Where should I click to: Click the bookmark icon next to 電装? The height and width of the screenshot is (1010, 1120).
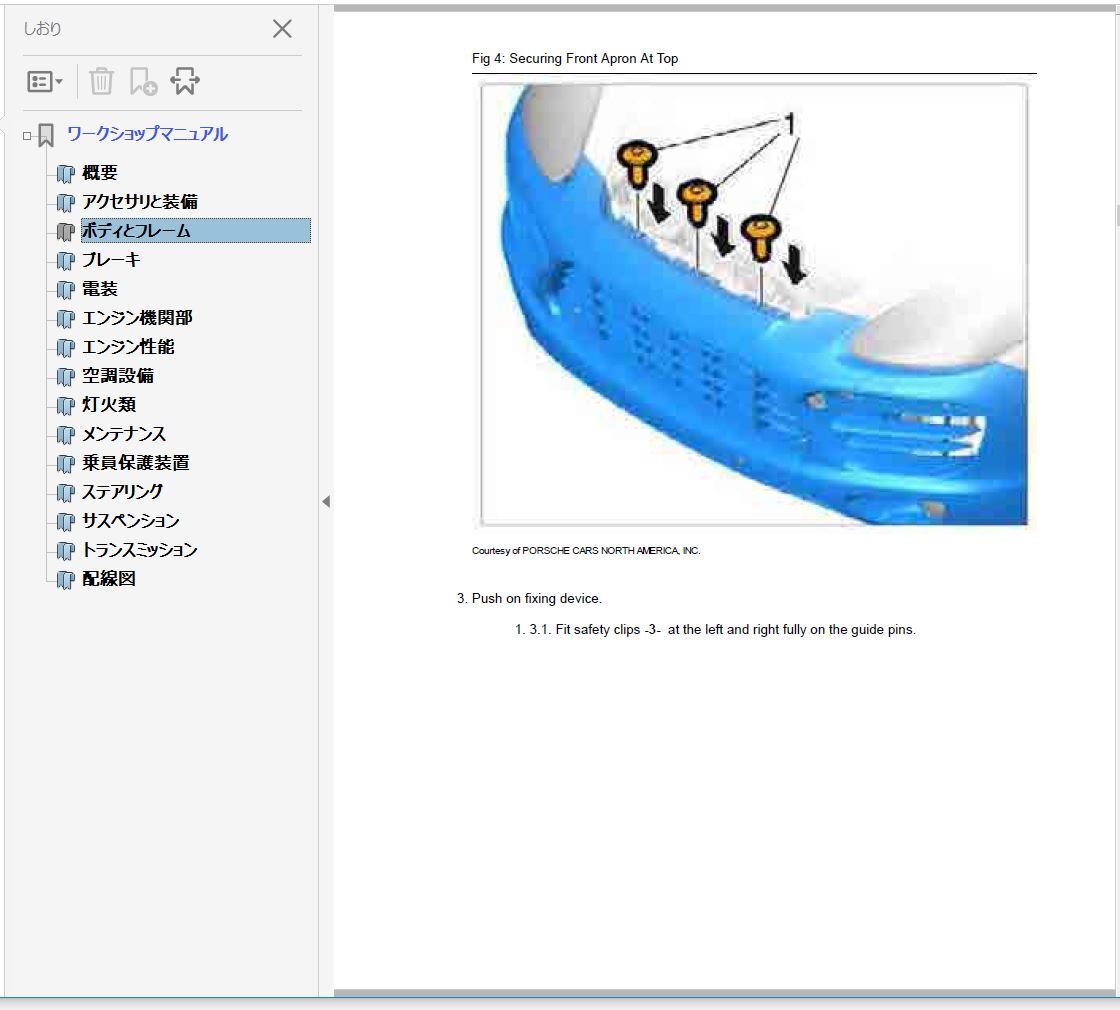point(66,289)
